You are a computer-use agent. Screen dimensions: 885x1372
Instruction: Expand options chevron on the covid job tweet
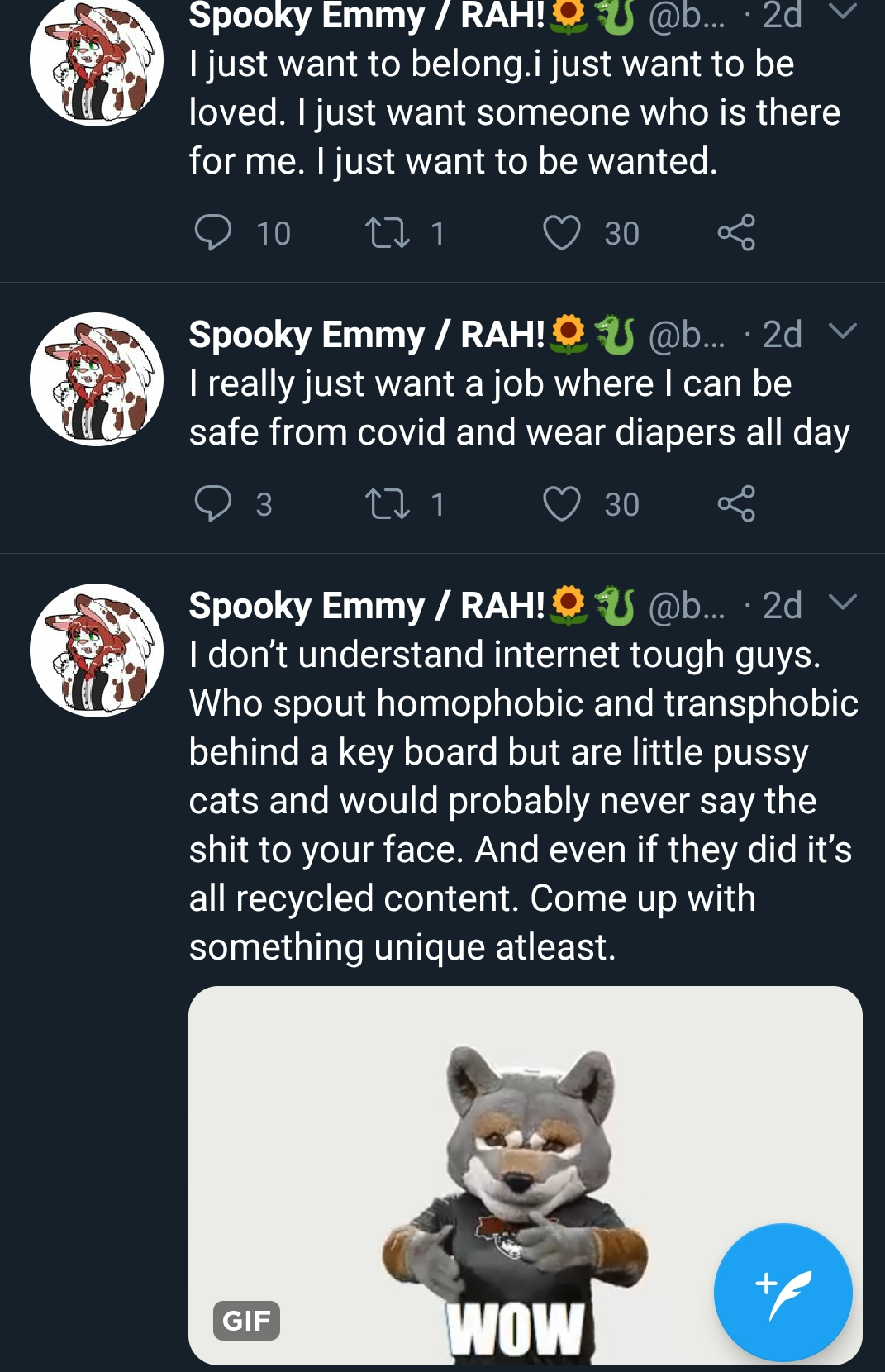pyautogui.click(x=842, y=331)
